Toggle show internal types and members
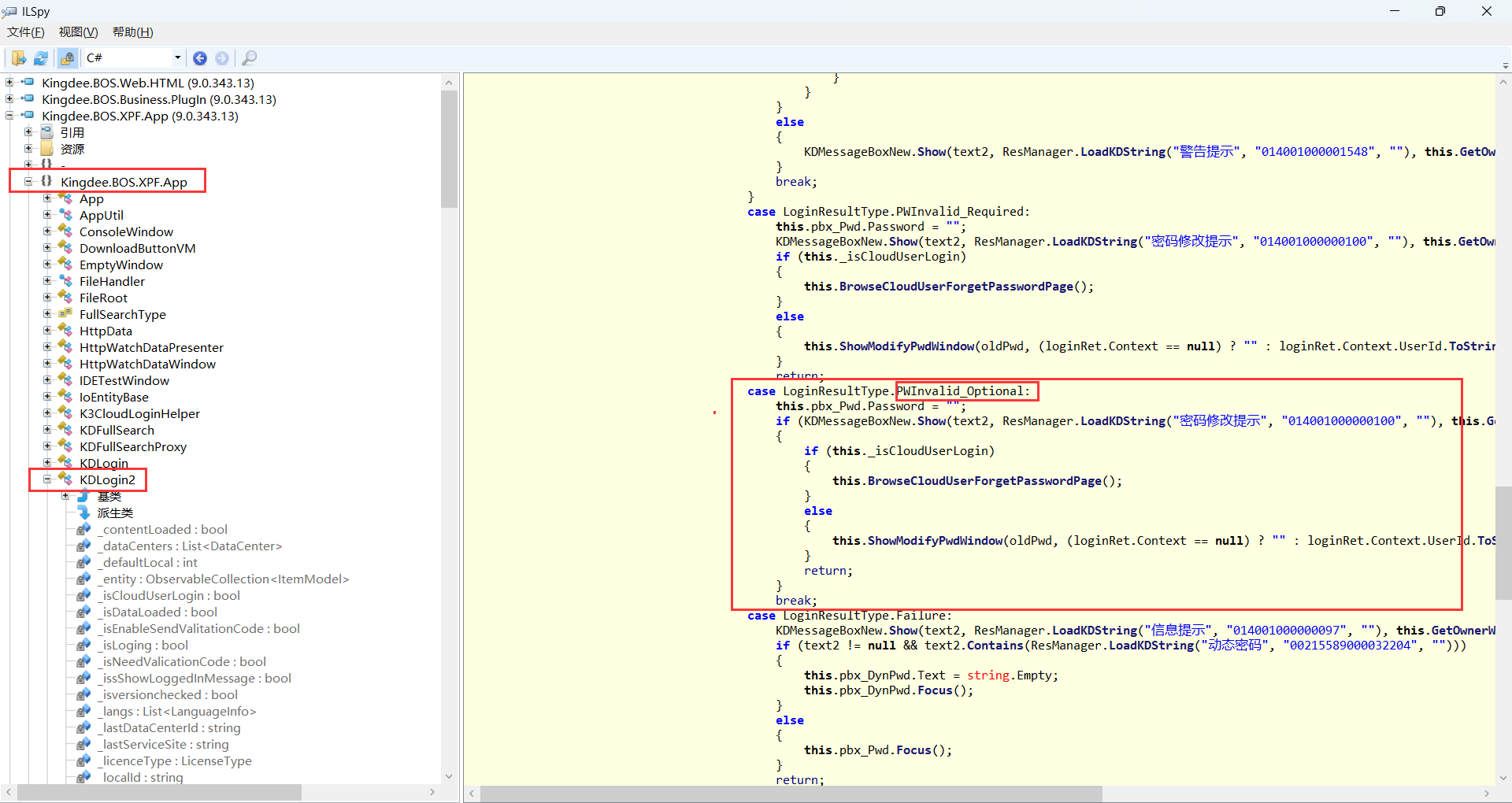Viewport: 1512px width, 803px height. [x=68, y=58]
